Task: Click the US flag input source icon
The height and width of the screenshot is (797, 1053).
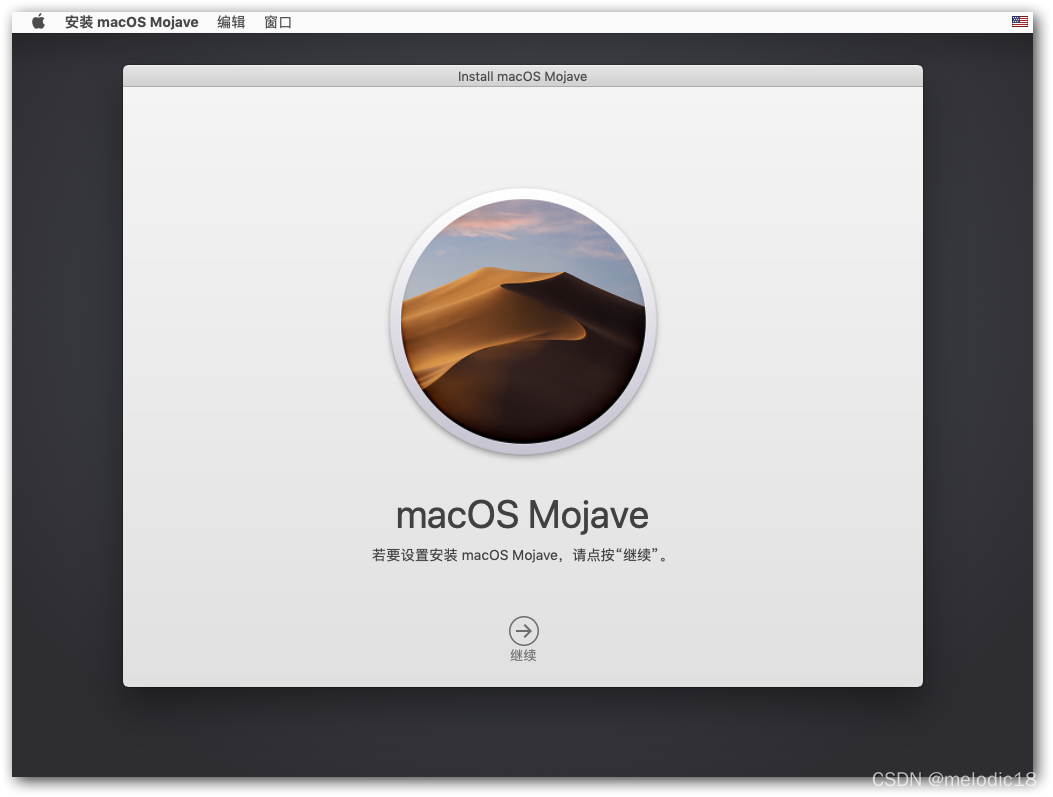Action: tap(1019, 21)
